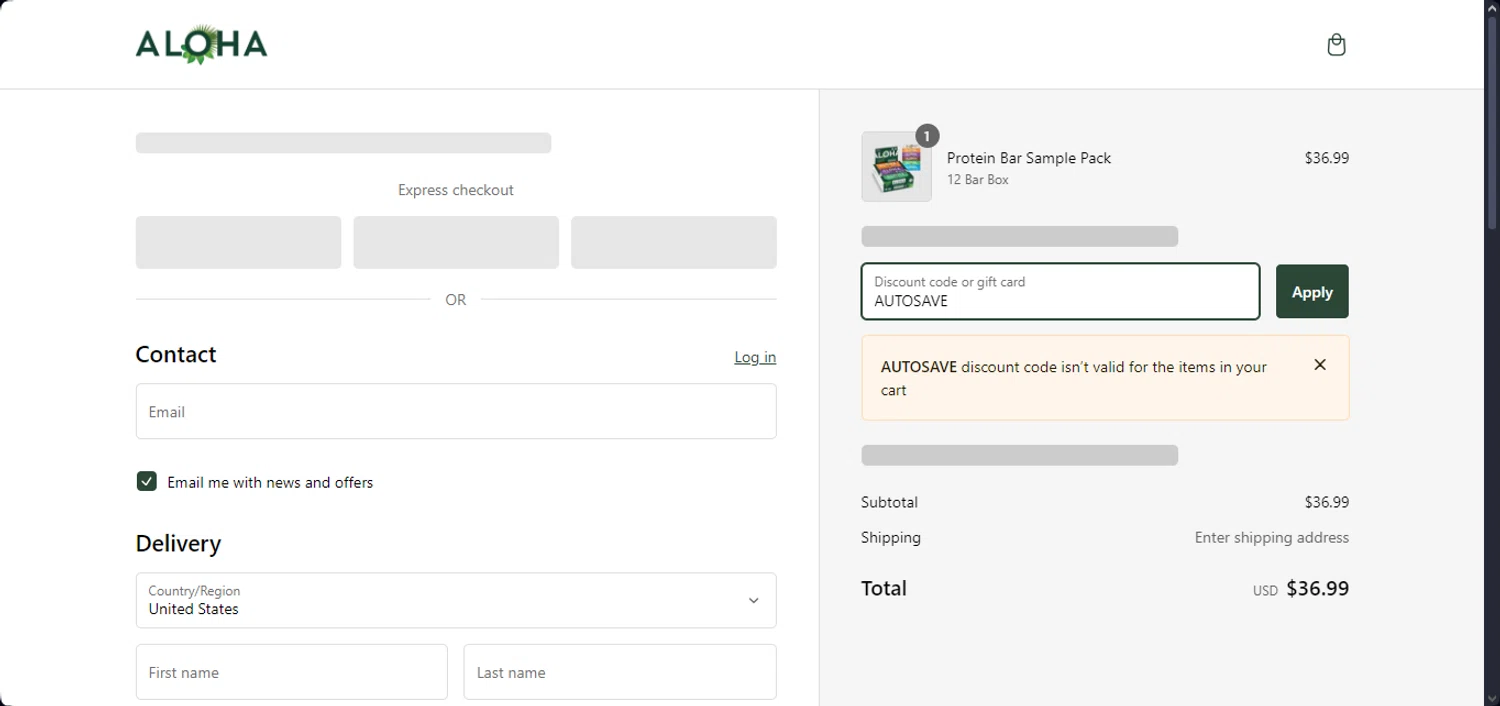This screenshot has height=706, width=1500.
Task: Click the third express checkout button placeholder
Action: click(x=674, y=242)
